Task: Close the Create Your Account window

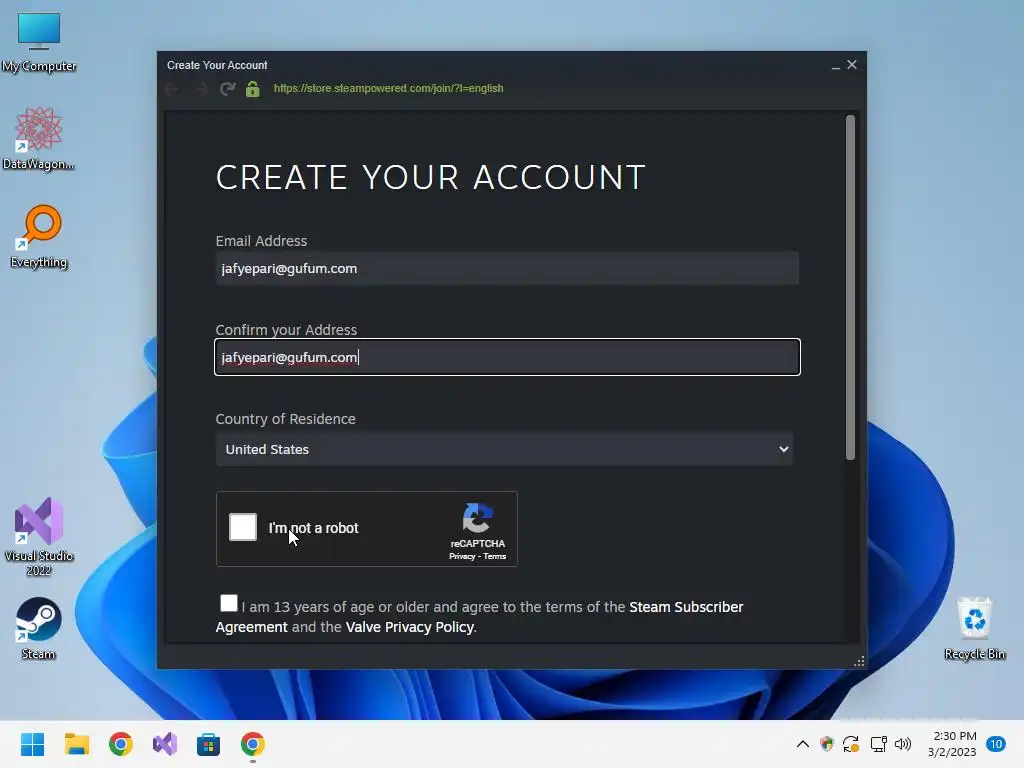Action: (852, 65)
